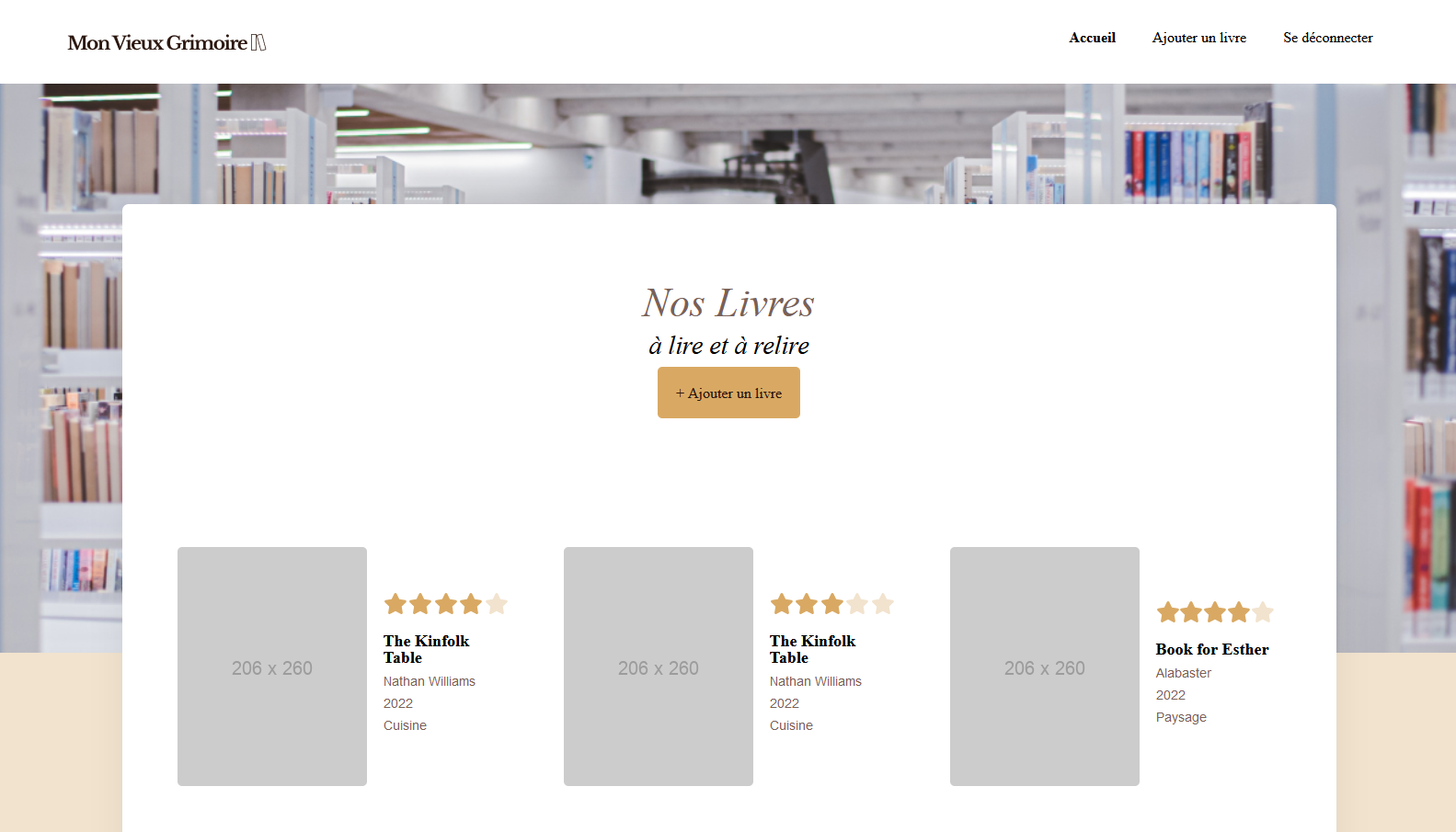This screenshot has height=832, width=1456.
Task: Open first Kinfolk Table cover image
Action: pyautogui.click(x=272, y=667)
